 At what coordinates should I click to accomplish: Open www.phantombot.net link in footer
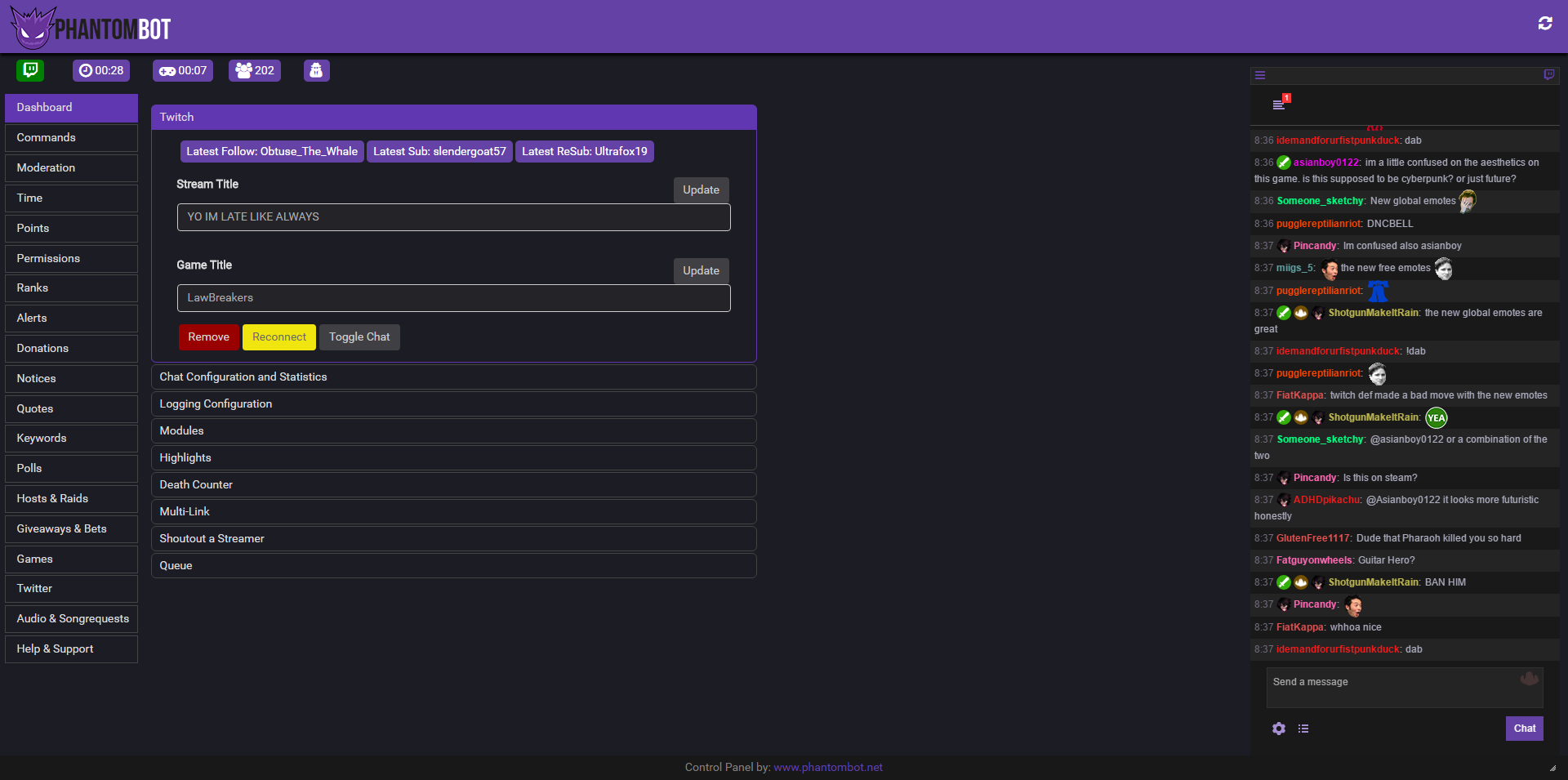828,768
